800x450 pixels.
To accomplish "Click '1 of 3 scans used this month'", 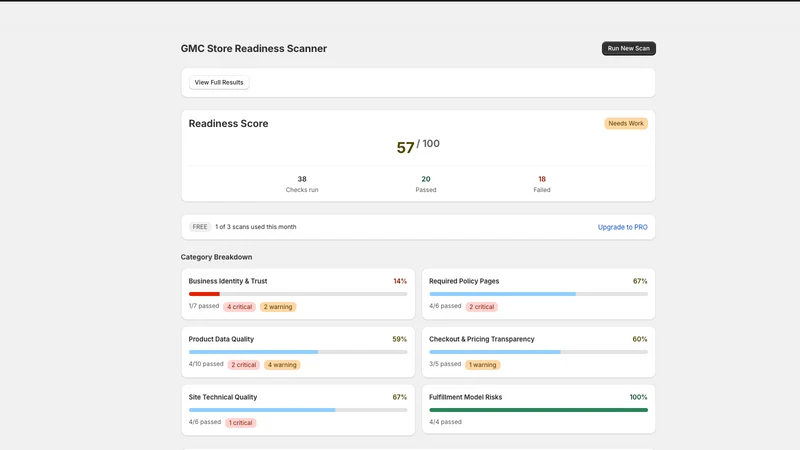I will tap(256, 227).
